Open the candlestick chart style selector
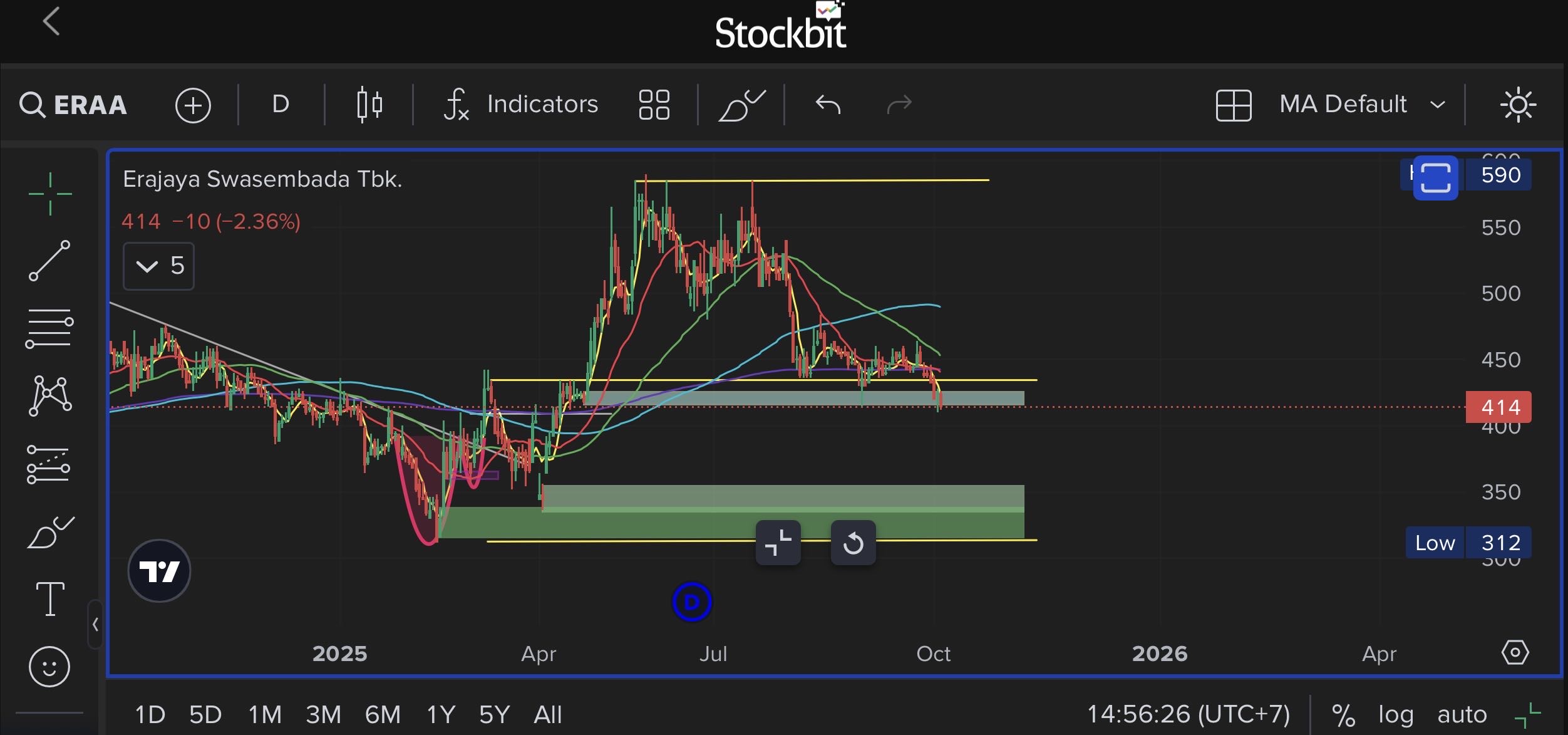 click(x=369, y=104)
